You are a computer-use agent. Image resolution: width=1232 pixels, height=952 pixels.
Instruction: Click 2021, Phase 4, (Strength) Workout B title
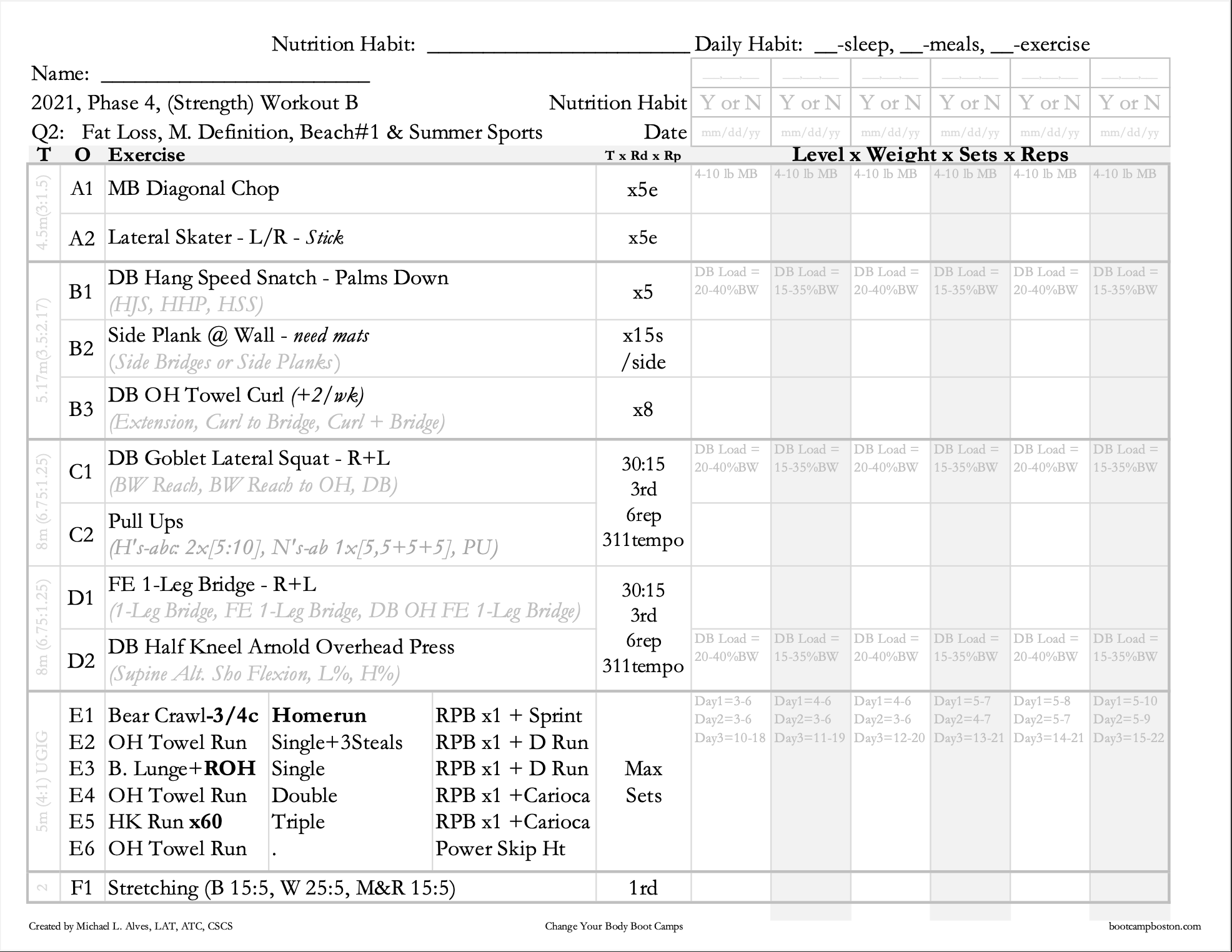click(x=194, y=103)
